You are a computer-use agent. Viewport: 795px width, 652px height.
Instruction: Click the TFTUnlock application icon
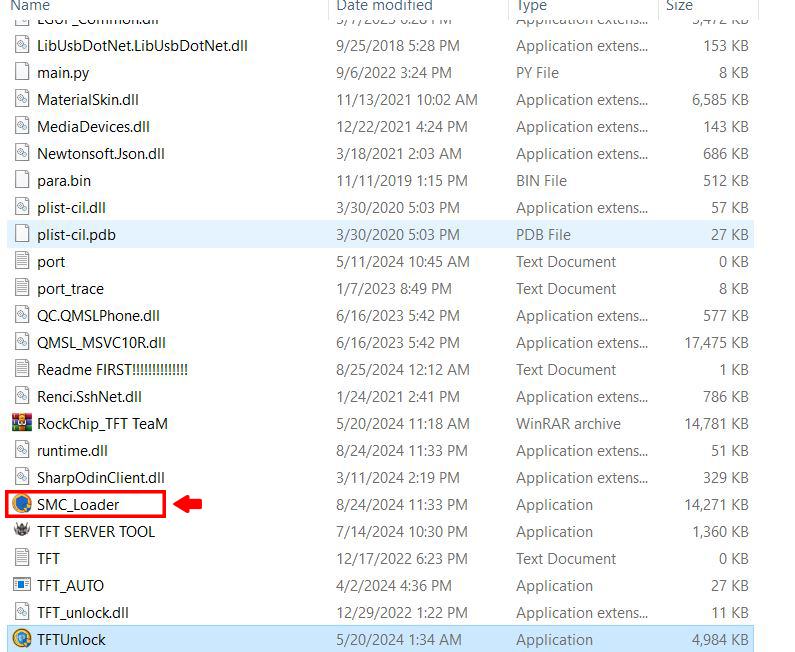22,639
